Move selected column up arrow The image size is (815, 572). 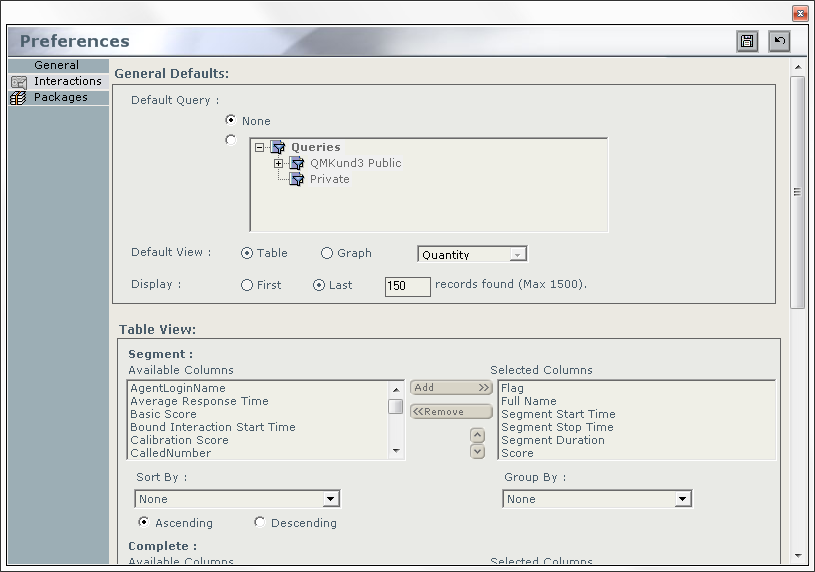pyautogui.click(x=477, y=435)
